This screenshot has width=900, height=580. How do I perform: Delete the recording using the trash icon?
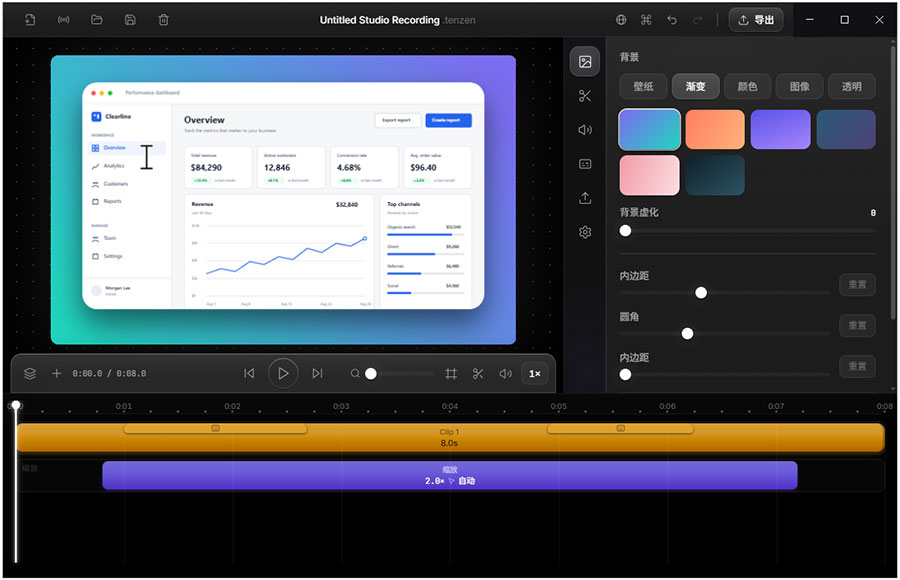point(164,20)
